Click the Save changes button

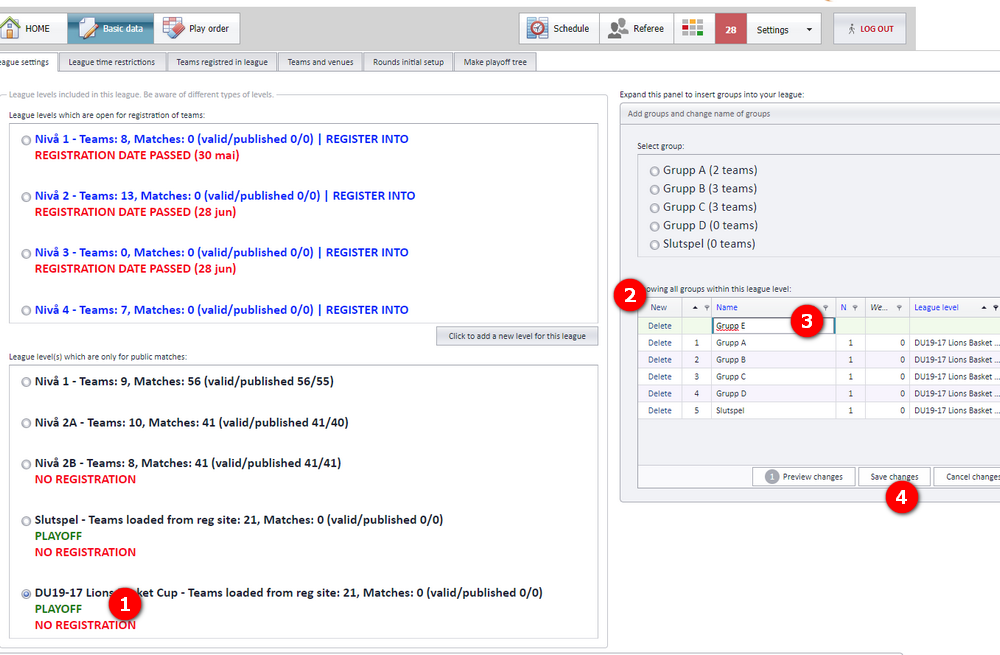(x=894, y=476)
